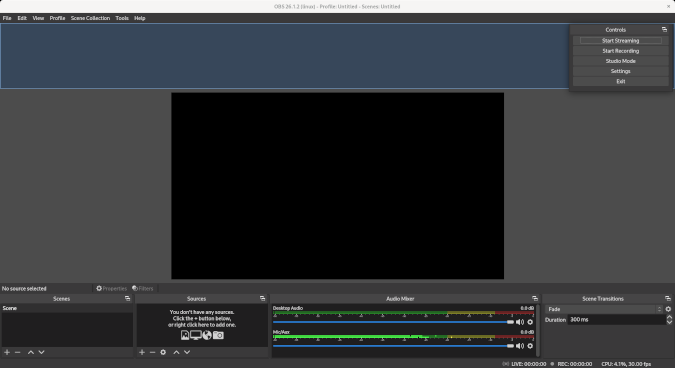Undock the Scenes panel
The height and width of the screenshot is (368, 675).
coord(127,298)
